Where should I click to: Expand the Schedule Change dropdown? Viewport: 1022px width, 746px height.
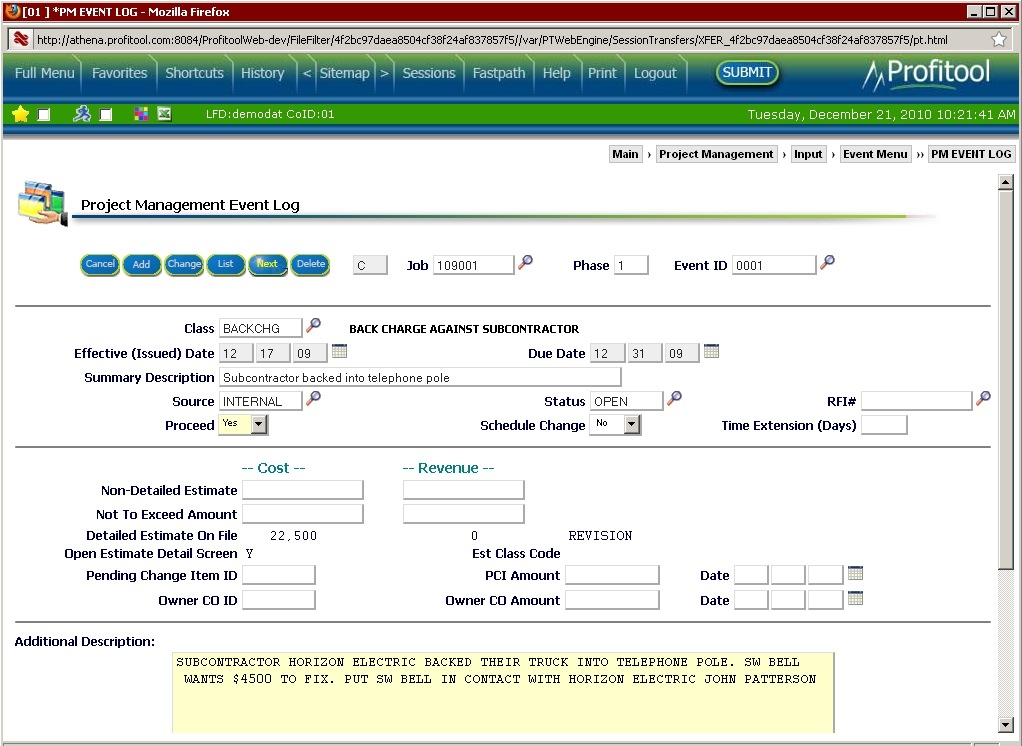coord(631,424)
